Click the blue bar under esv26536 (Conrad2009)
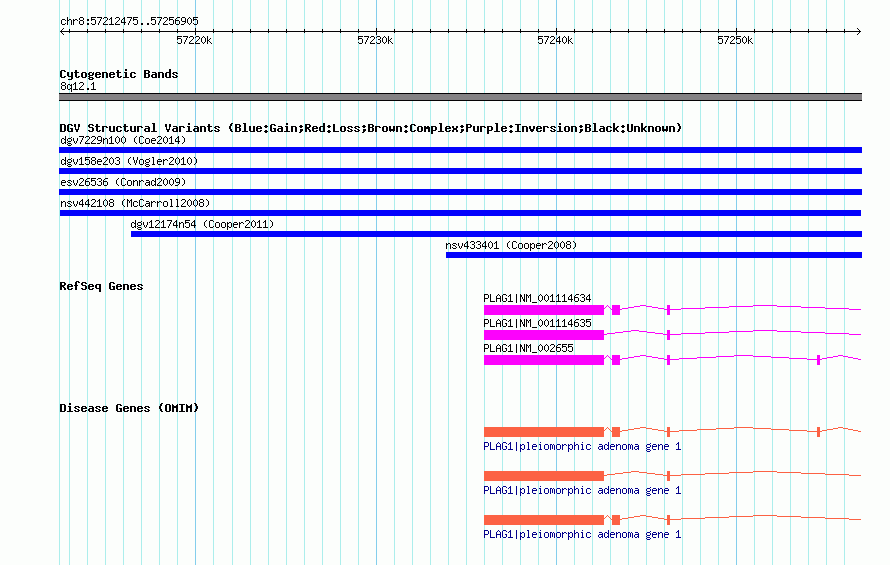This screenshot has width=890, height=565. (x=460, y=192)
